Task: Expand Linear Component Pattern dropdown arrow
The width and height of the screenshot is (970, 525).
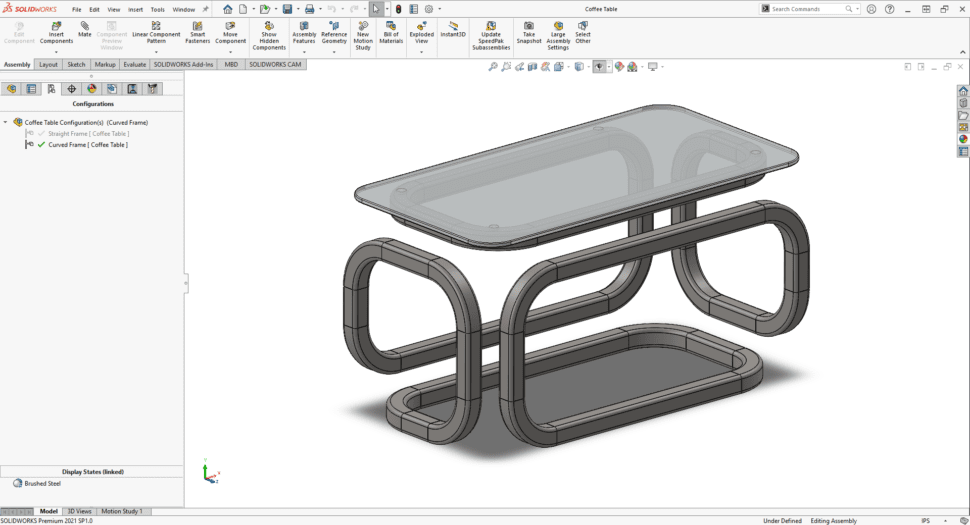Action: 156,52
